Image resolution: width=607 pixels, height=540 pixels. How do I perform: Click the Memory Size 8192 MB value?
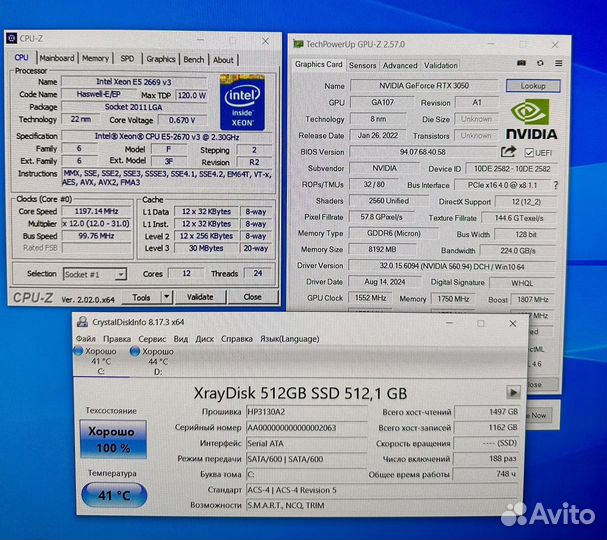pyautogui.click(x=382, y=249)
